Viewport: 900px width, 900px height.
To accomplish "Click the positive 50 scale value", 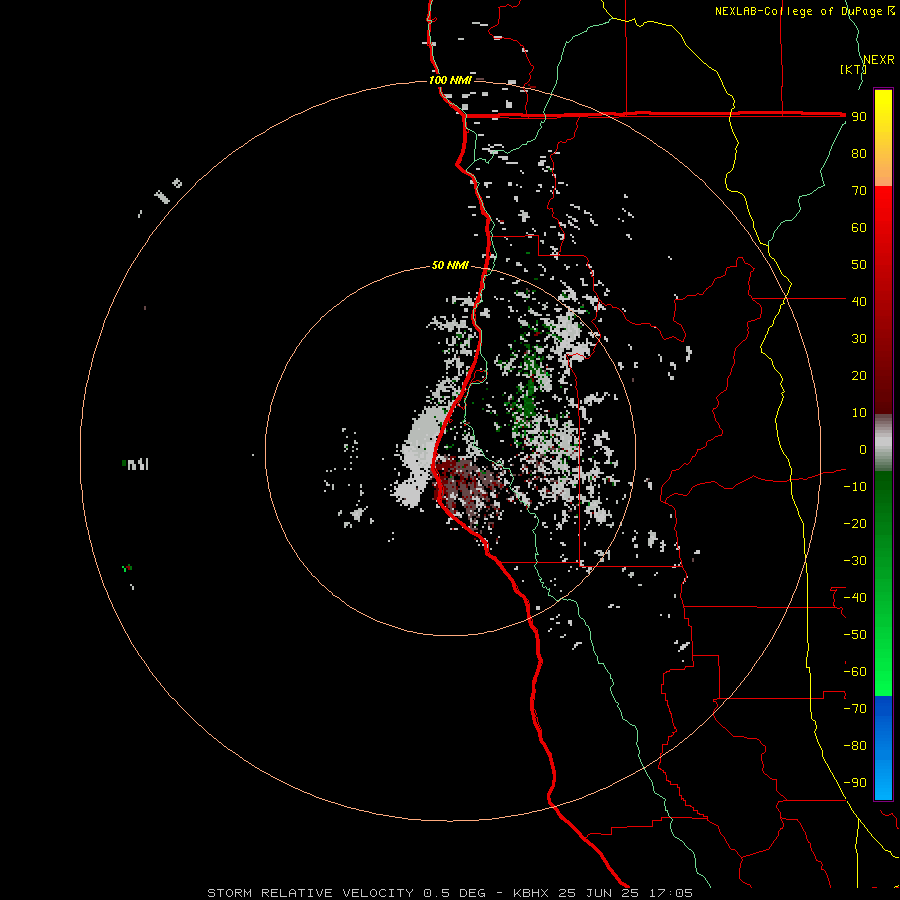I will click(x=859, y=265).
